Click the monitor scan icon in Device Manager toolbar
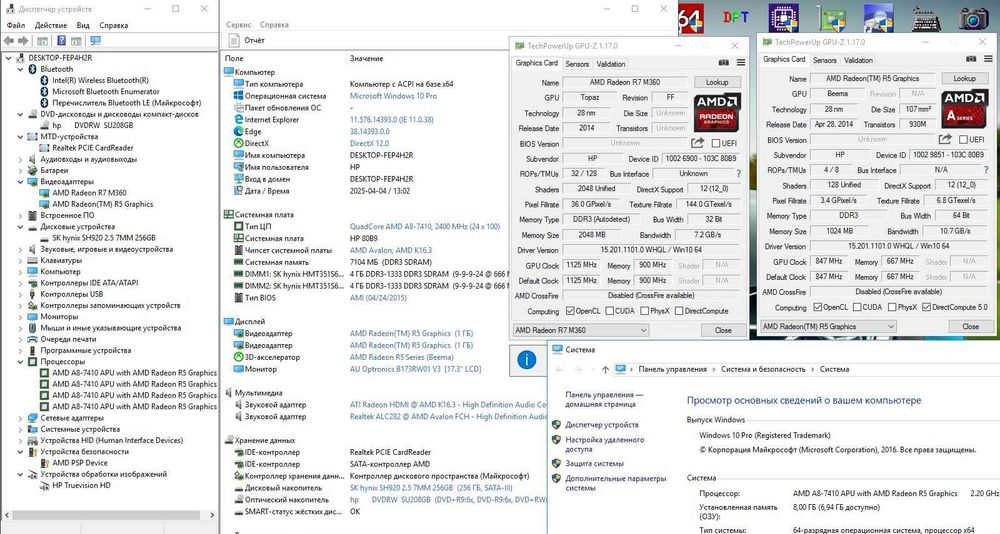Screen dimensions: 1000x534 point(96,41)
